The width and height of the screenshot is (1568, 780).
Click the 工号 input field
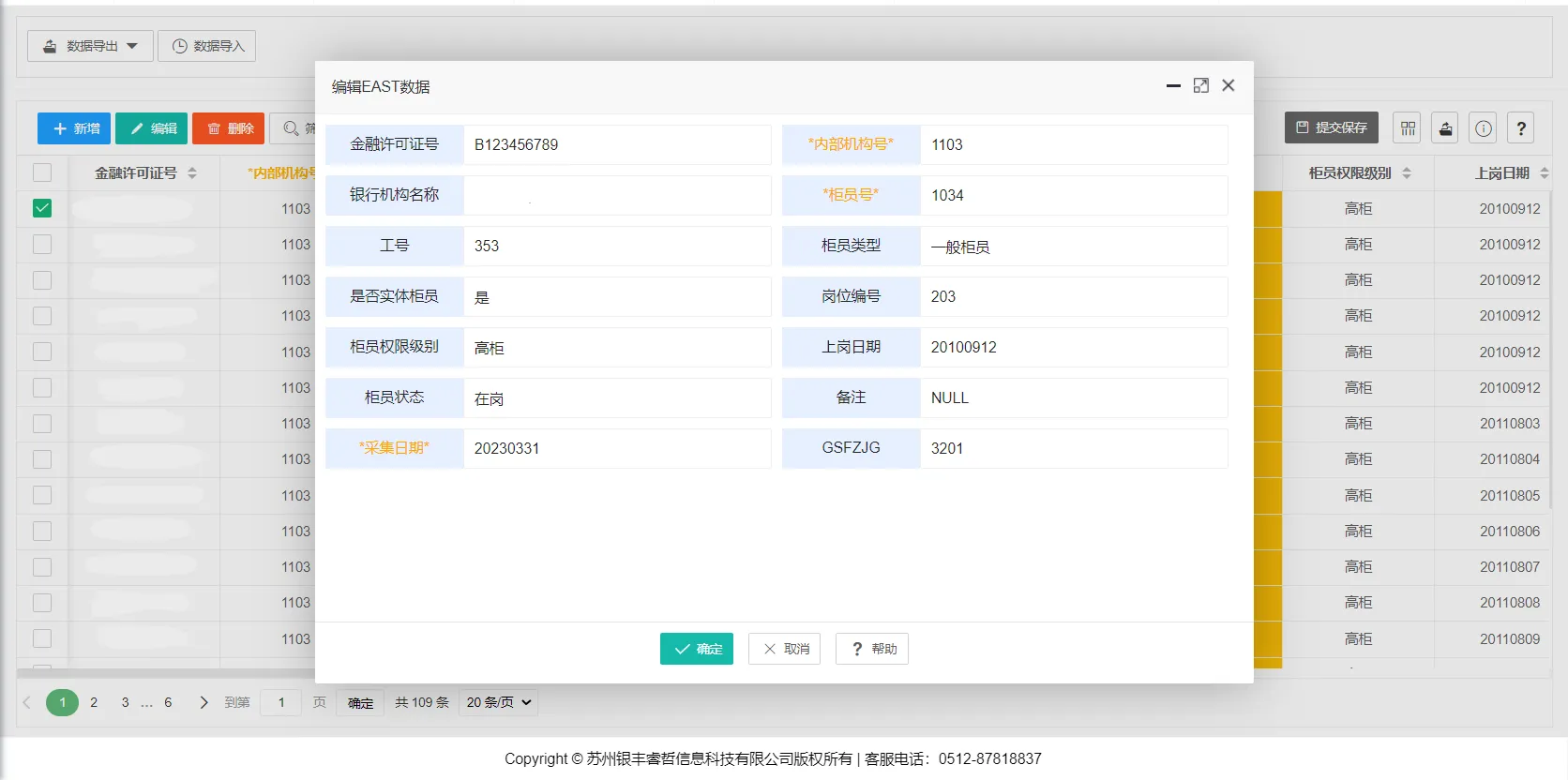[616, 246]
